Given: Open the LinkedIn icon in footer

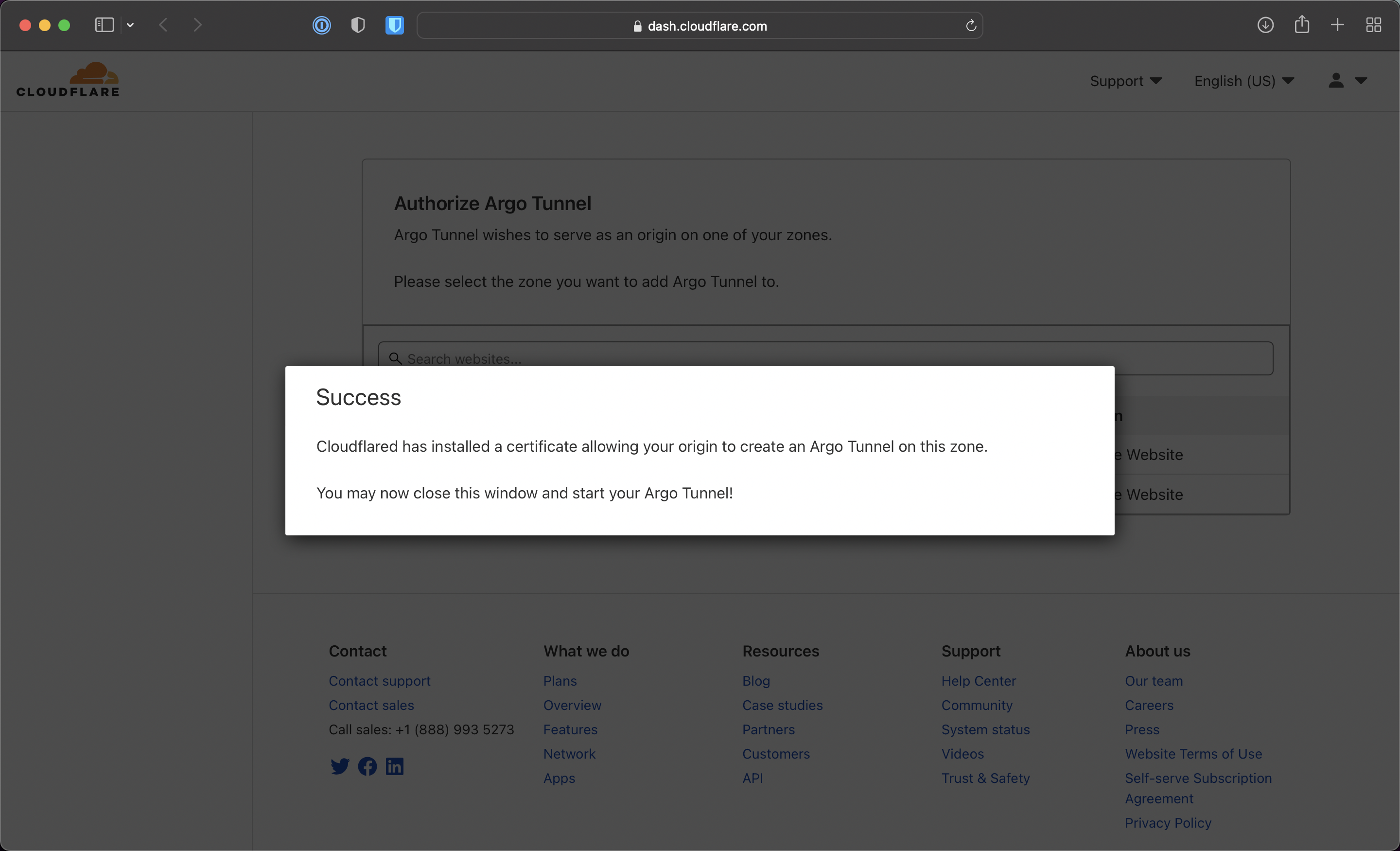Looking at the screenshot, I should 394,766.
